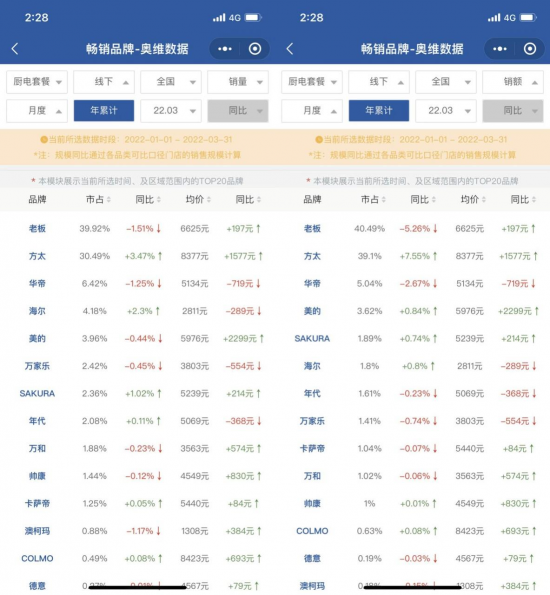
Task: Switch to 月度 in left screen
Action: pyautogui.click(x=37, y=111)
